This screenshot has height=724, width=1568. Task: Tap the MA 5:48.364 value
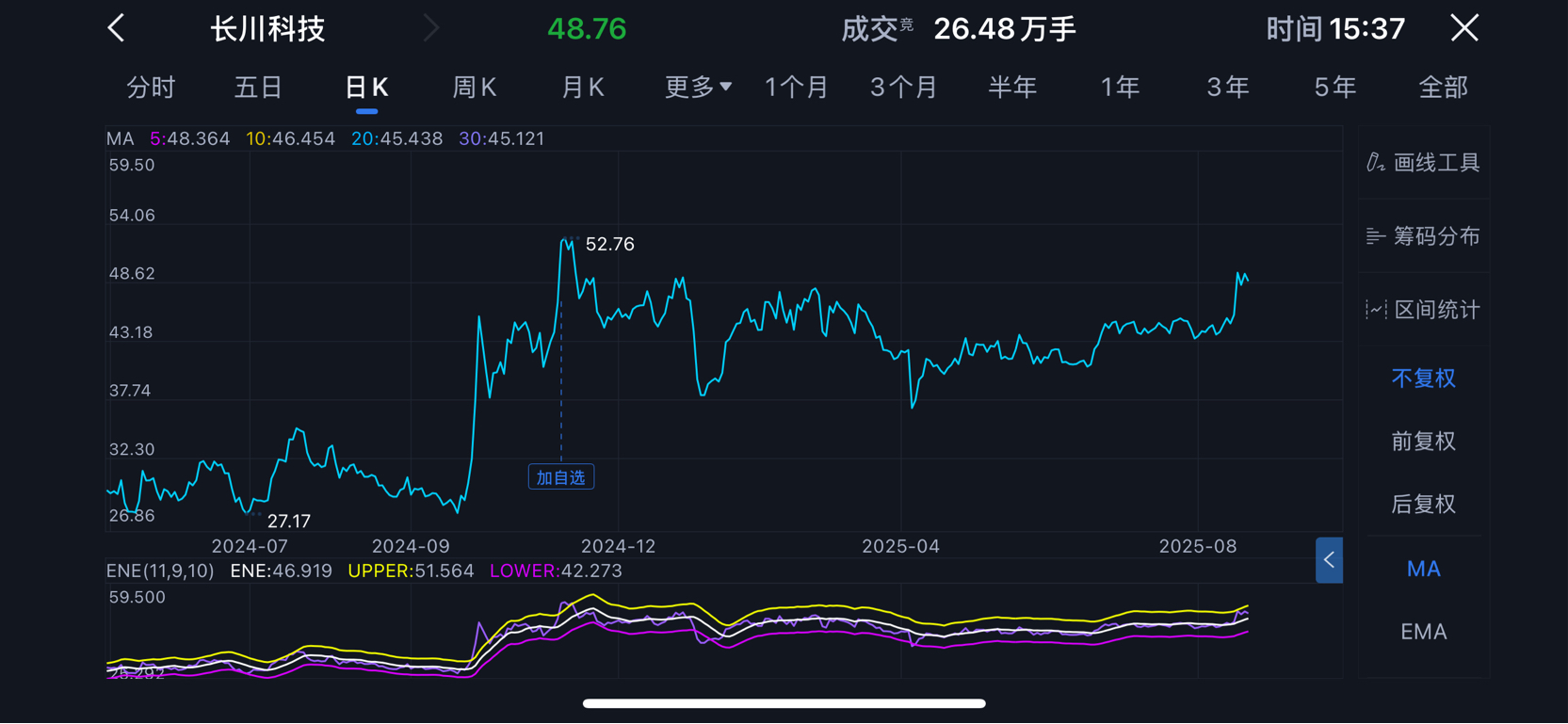[190, 138]
